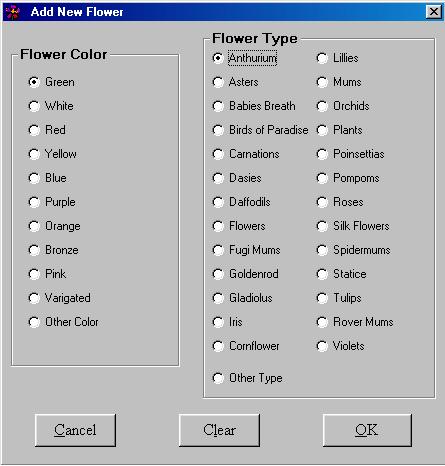Screen dimensions: 445x466
Task: Click the flower icon in title bar
Action: (x=13, y=12)
